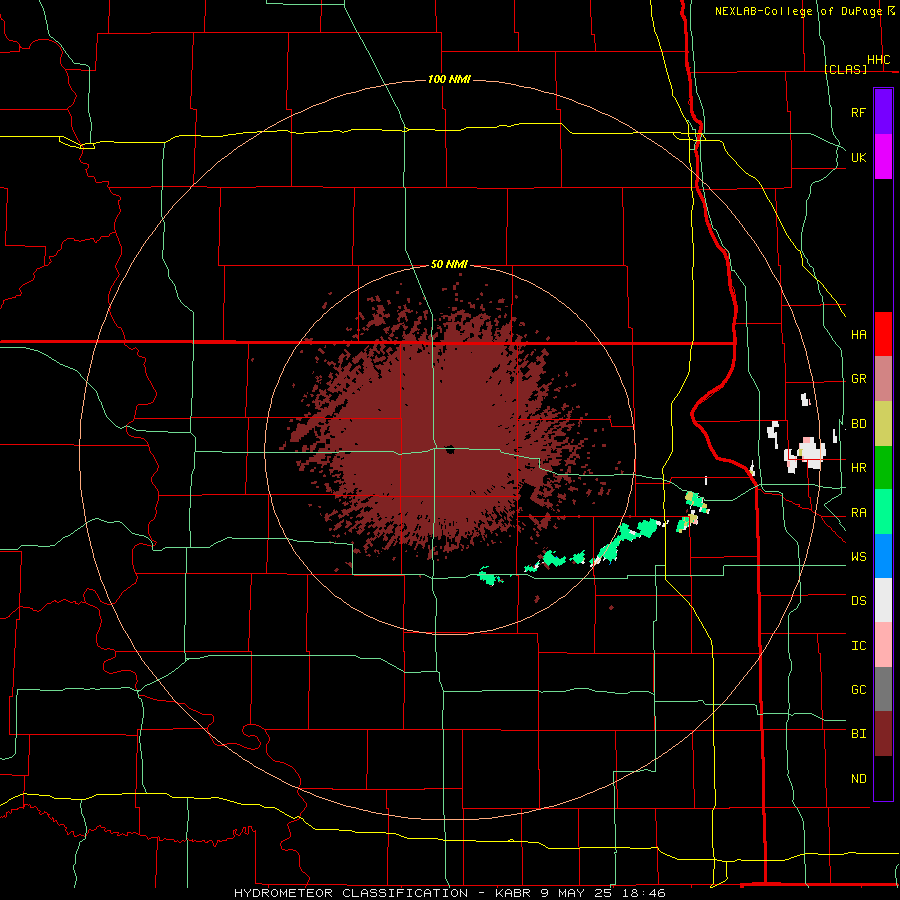Click the 'GR' legend label text
Image resolution: width=900 pixels, height=900 pixels.
[859, 379]
